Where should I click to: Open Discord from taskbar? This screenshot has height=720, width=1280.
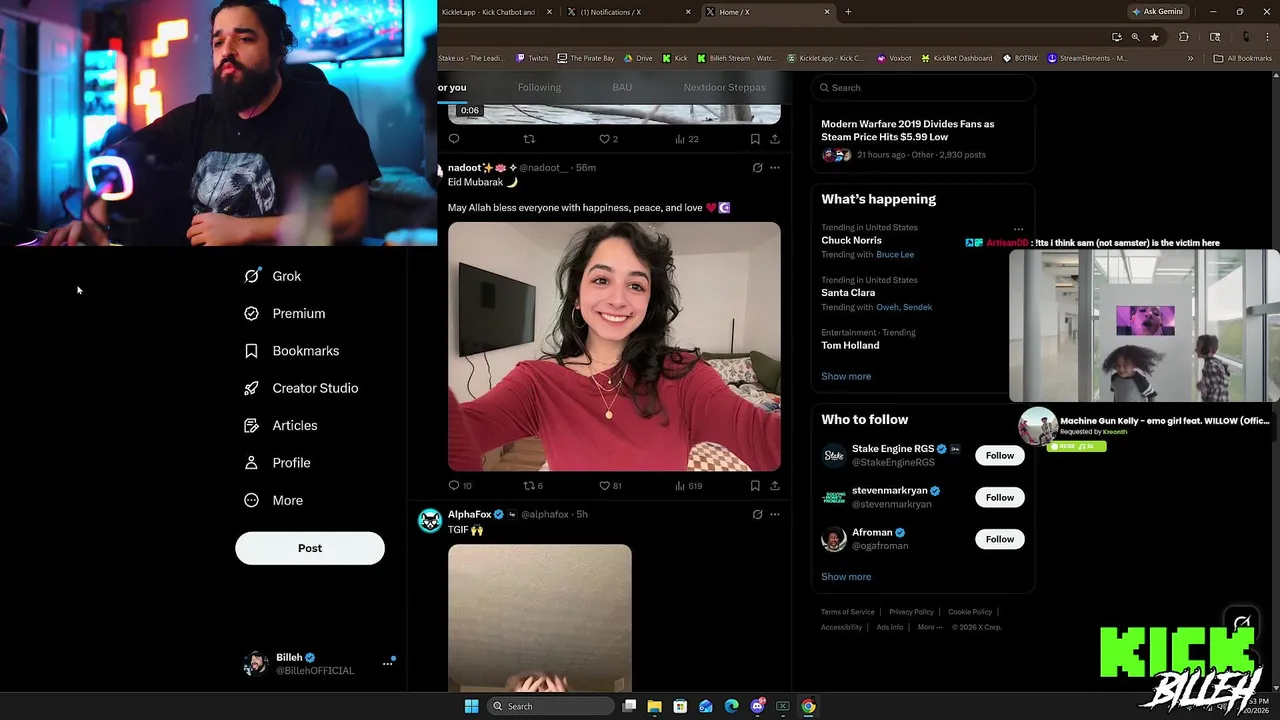757,706
